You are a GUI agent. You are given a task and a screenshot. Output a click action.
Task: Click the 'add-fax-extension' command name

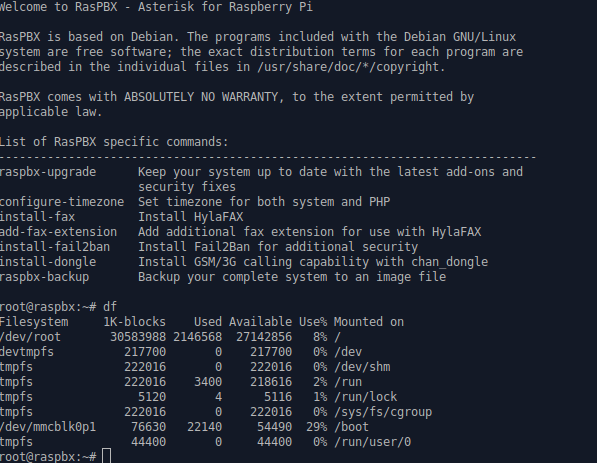tap(58, 232)
